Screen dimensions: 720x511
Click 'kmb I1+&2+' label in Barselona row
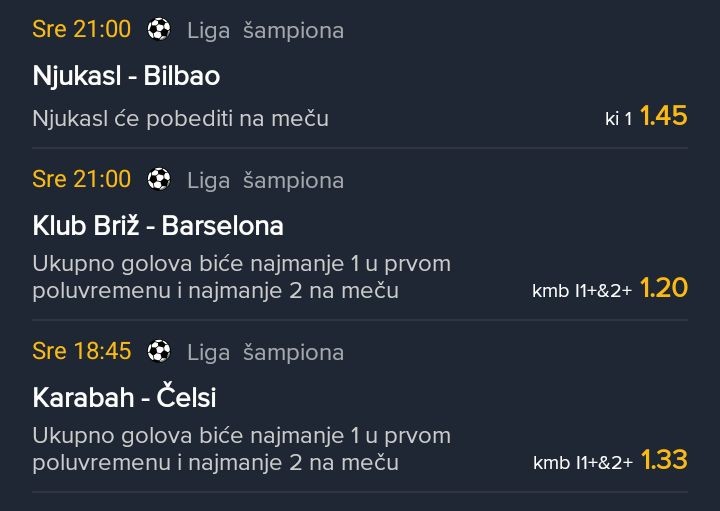[582, 291]
